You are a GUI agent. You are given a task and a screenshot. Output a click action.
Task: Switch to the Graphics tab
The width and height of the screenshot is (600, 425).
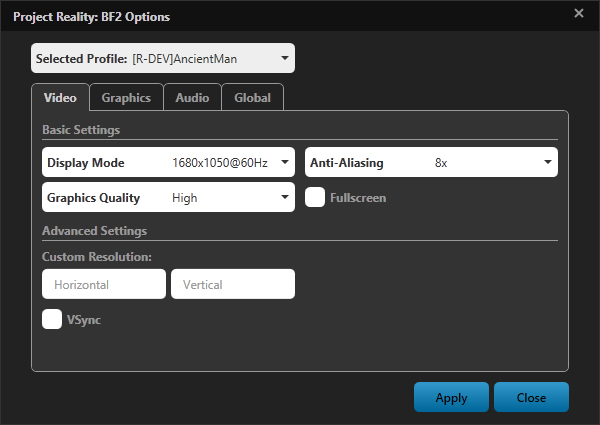tap(126, 98)
